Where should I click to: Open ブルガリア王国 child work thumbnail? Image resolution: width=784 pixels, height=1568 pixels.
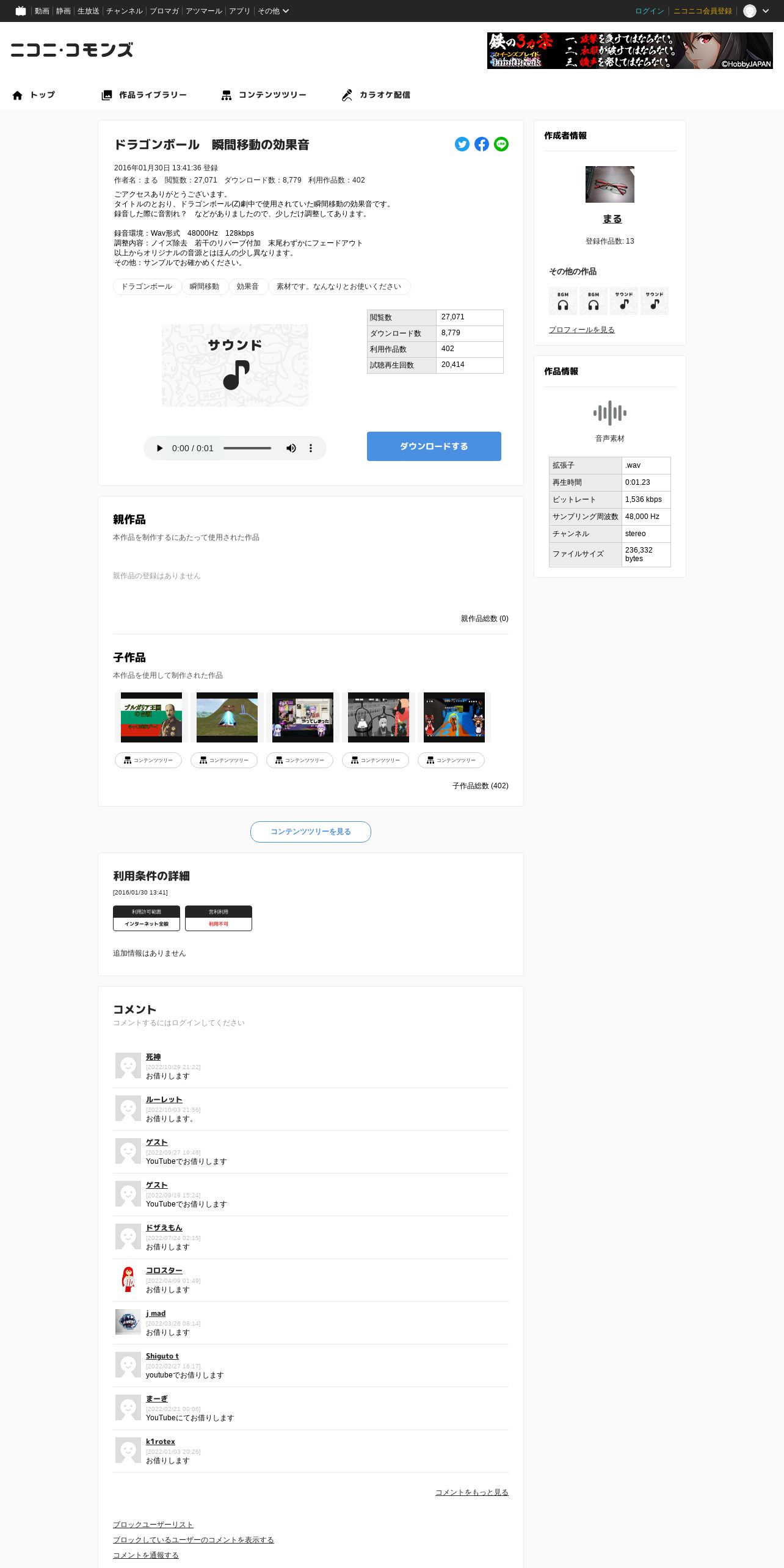[151, 717]
